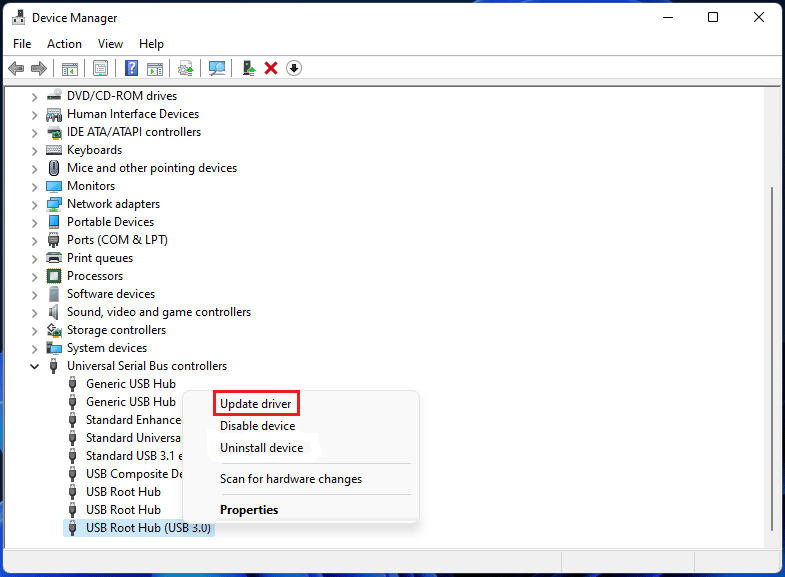Expand the Human Interface Devices node
The width and height of the screenshot is (785, 577).
pyautogui.click(x=34, y=115)
